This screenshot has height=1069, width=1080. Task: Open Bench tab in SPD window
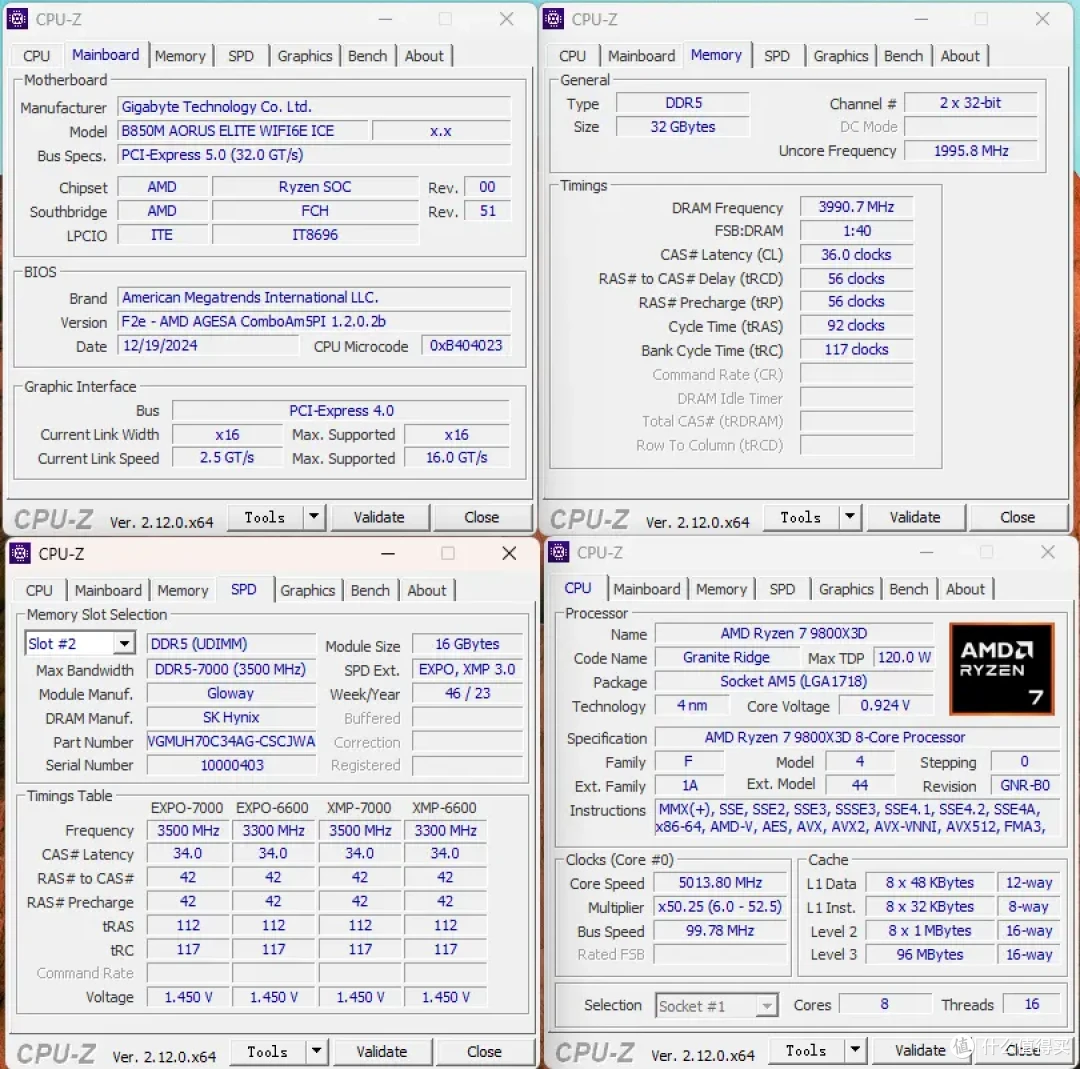click(x=370, y=590)
